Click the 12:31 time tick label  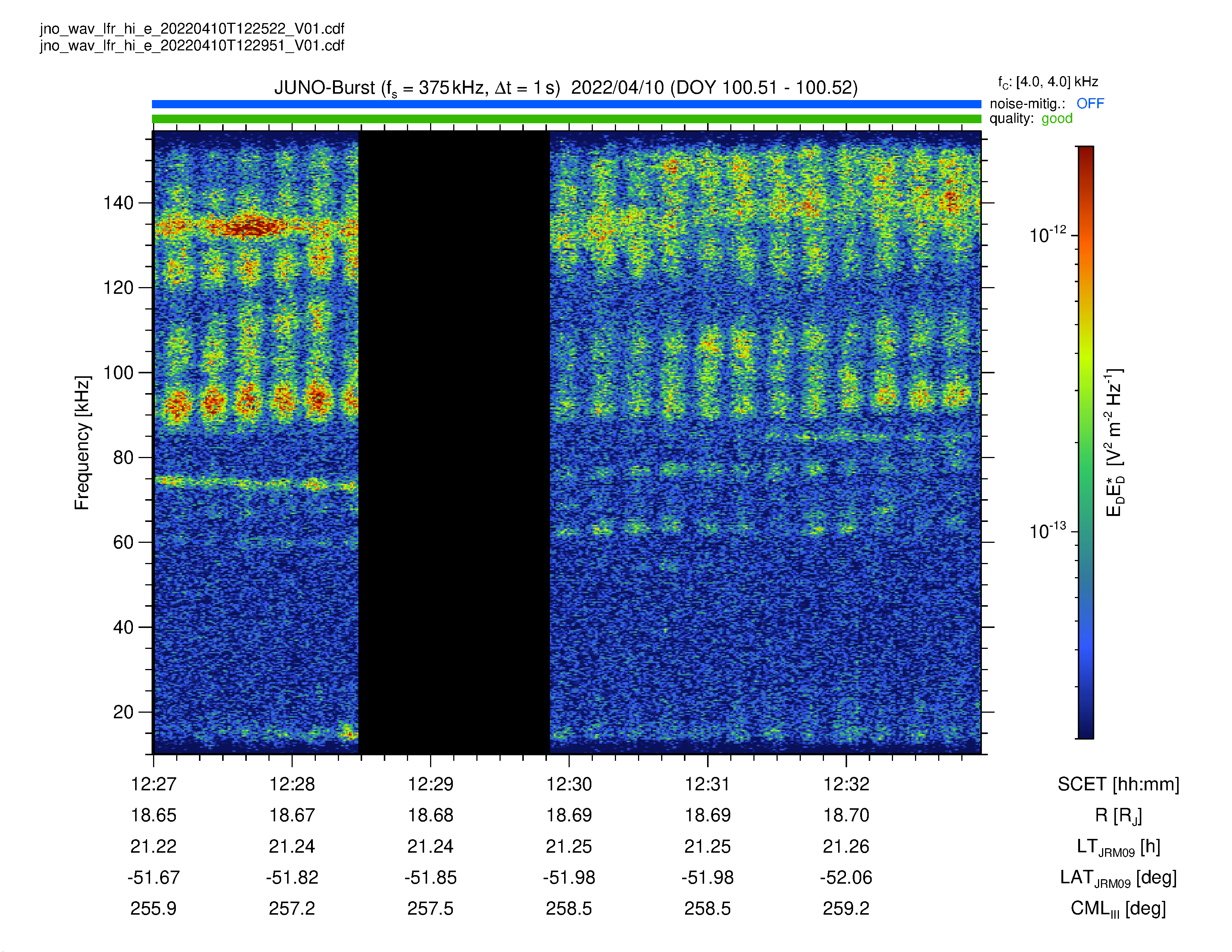pos(707,784)
